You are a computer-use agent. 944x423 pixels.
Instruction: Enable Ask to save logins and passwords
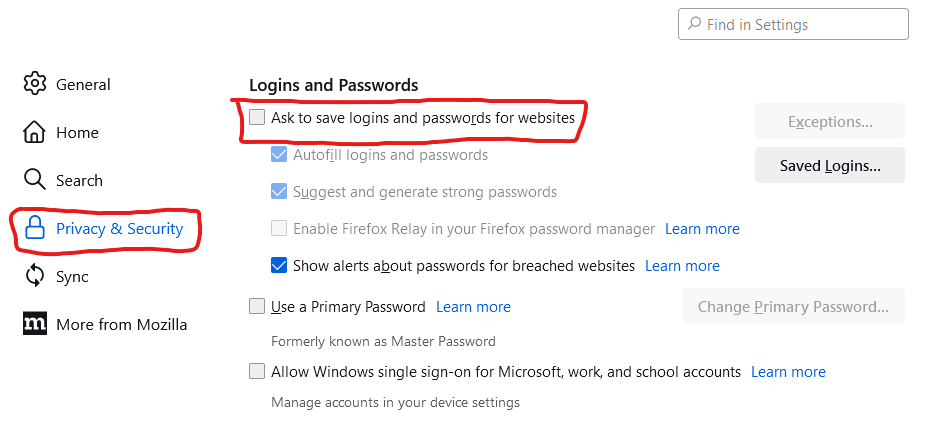point(257,117)
